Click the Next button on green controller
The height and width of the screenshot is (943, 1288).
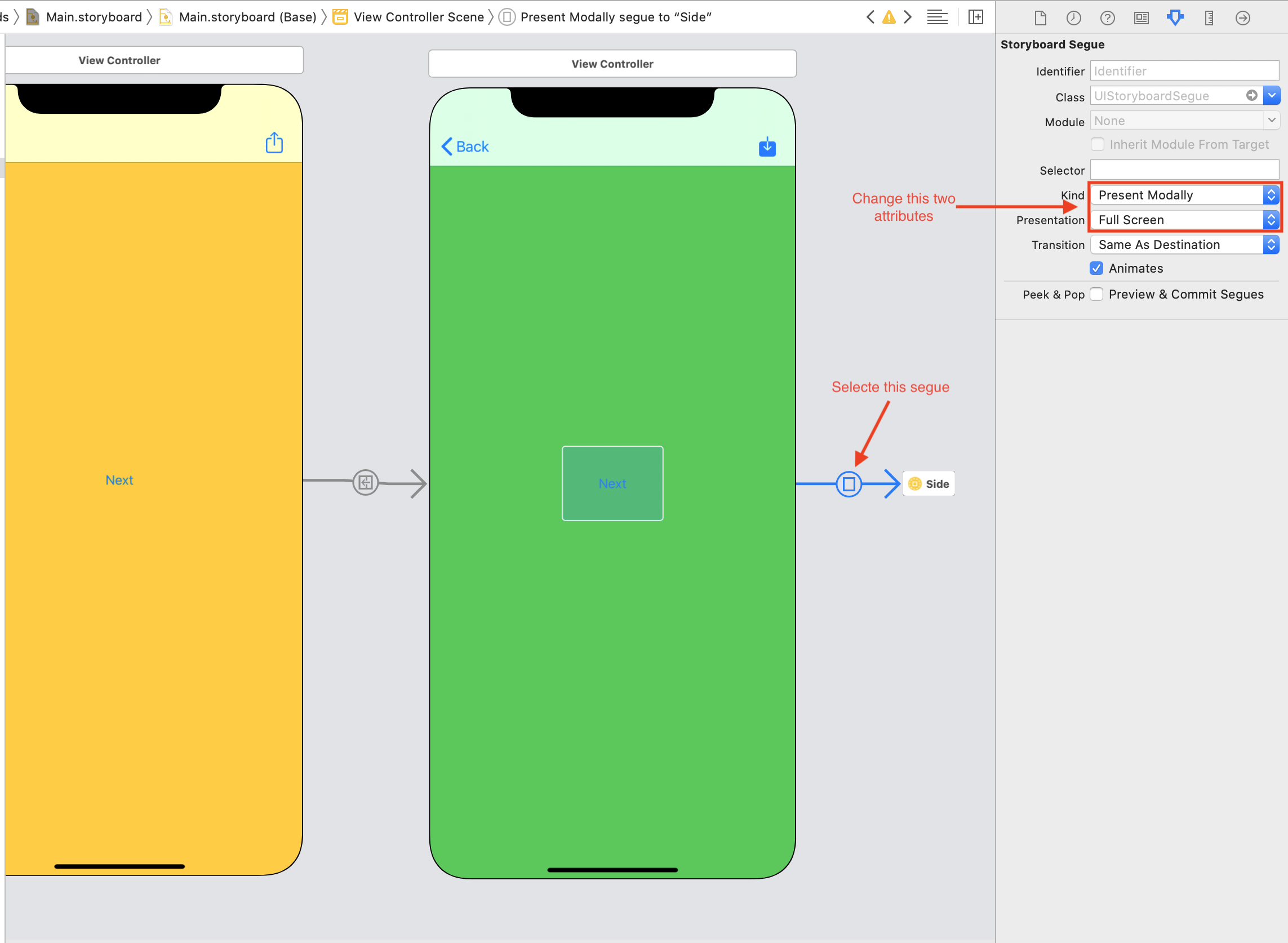(x=611, y=483)
